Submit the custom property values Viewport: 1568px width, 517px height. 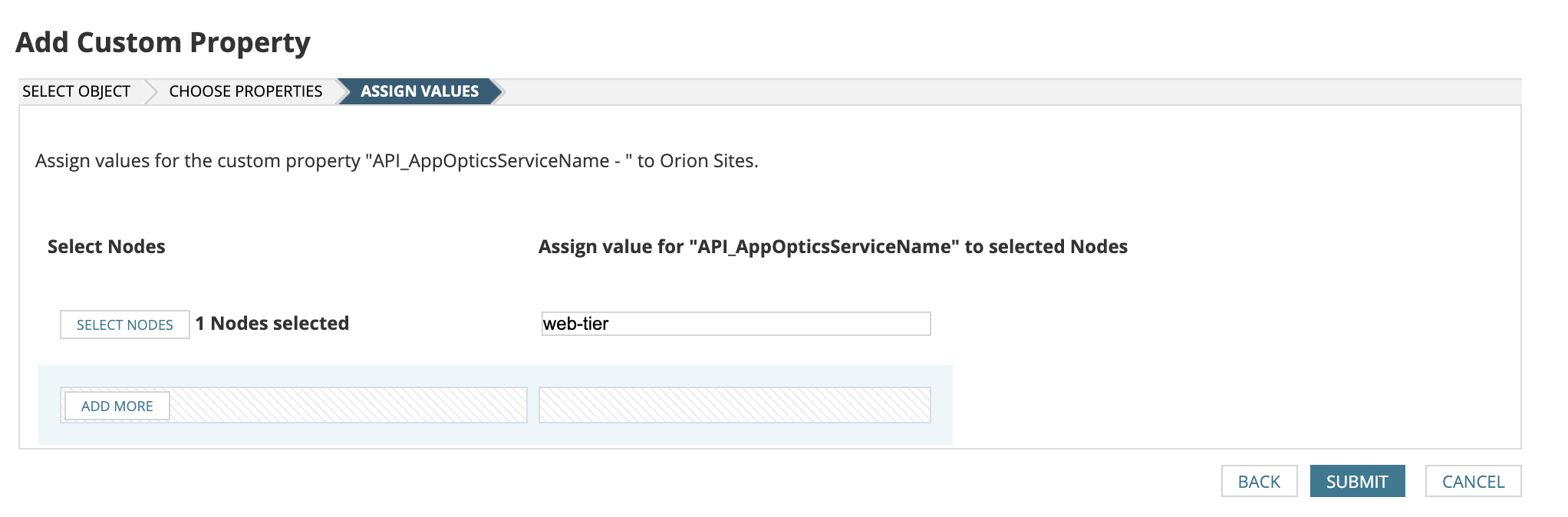click(x=1356, y=482)
